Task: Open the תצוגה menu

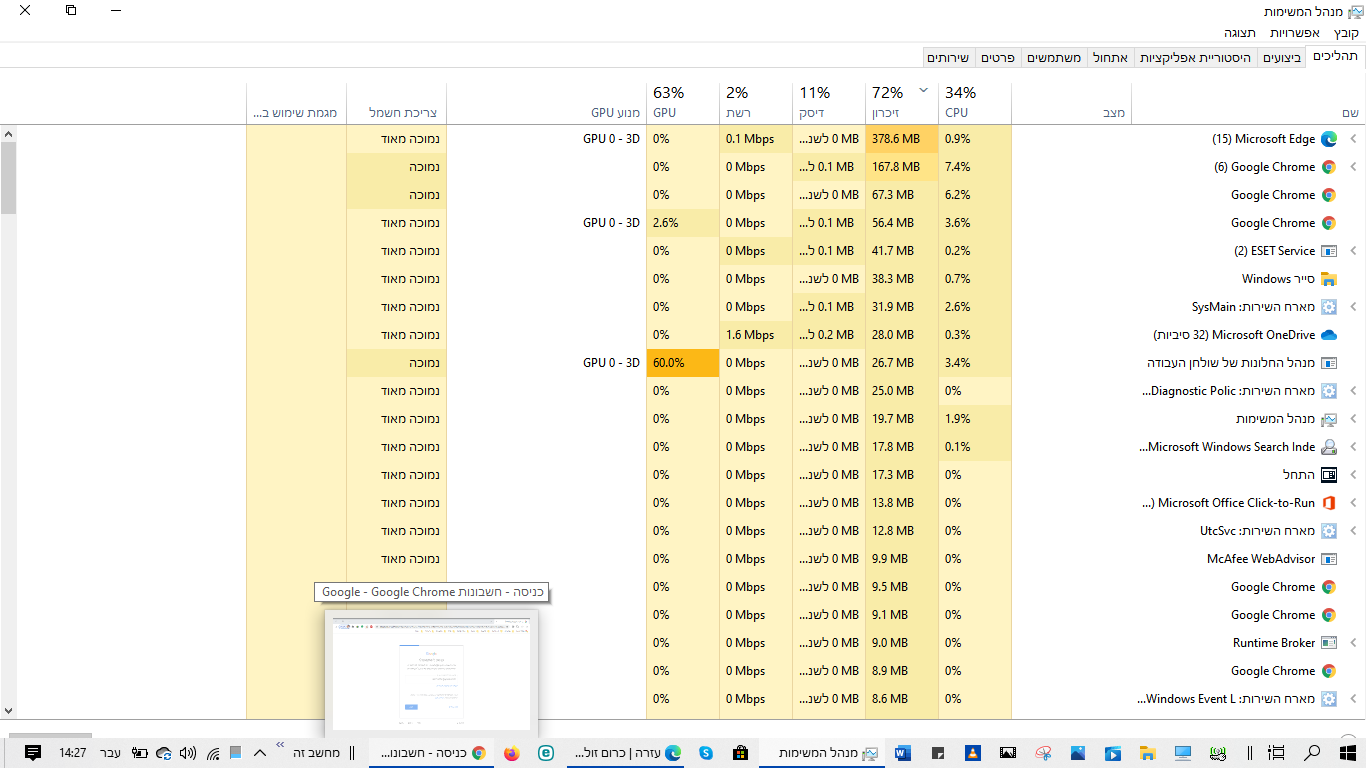Action: pyautogui.click(x=1240, y=33)
